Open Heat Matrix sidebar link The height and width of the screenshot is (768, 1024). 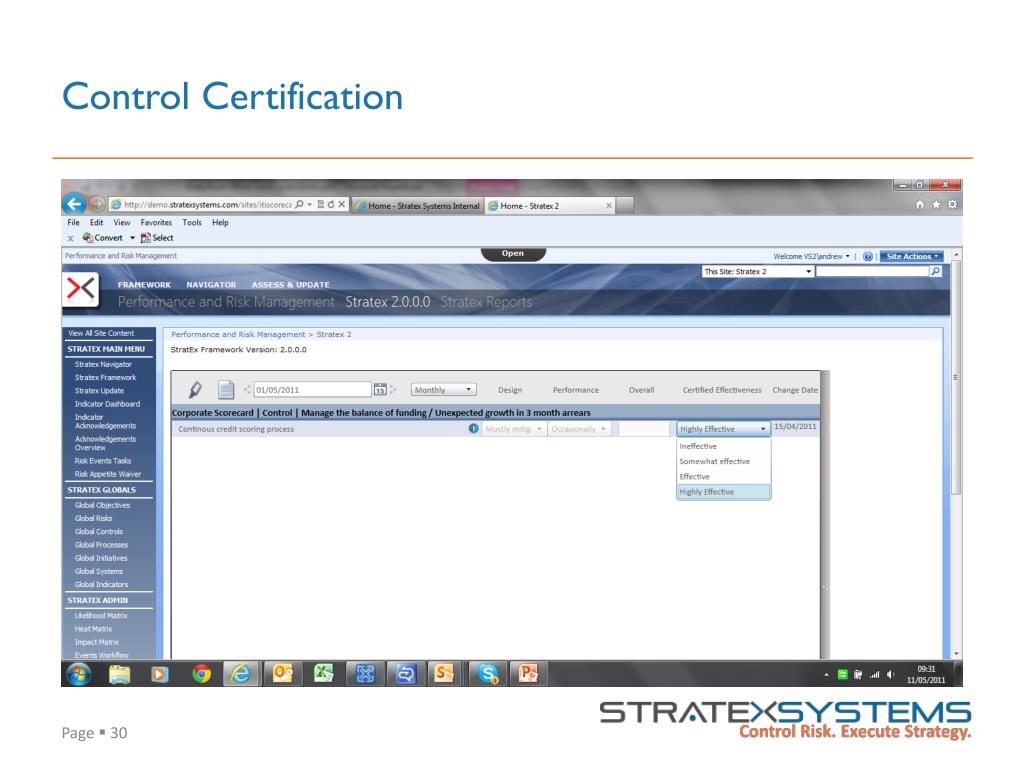[93, 629]
